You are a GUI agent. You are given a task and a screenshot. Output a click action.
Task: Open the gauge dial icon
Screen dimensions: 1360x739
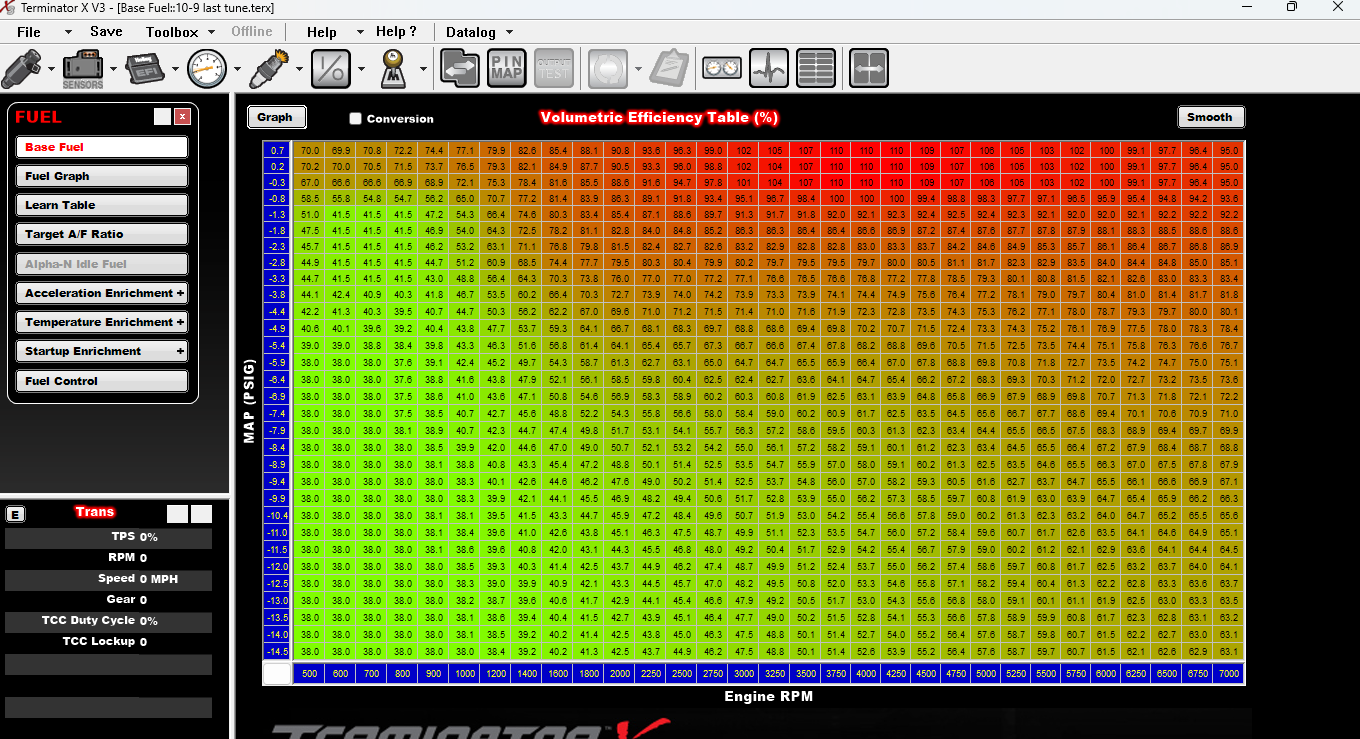(207, 69)
